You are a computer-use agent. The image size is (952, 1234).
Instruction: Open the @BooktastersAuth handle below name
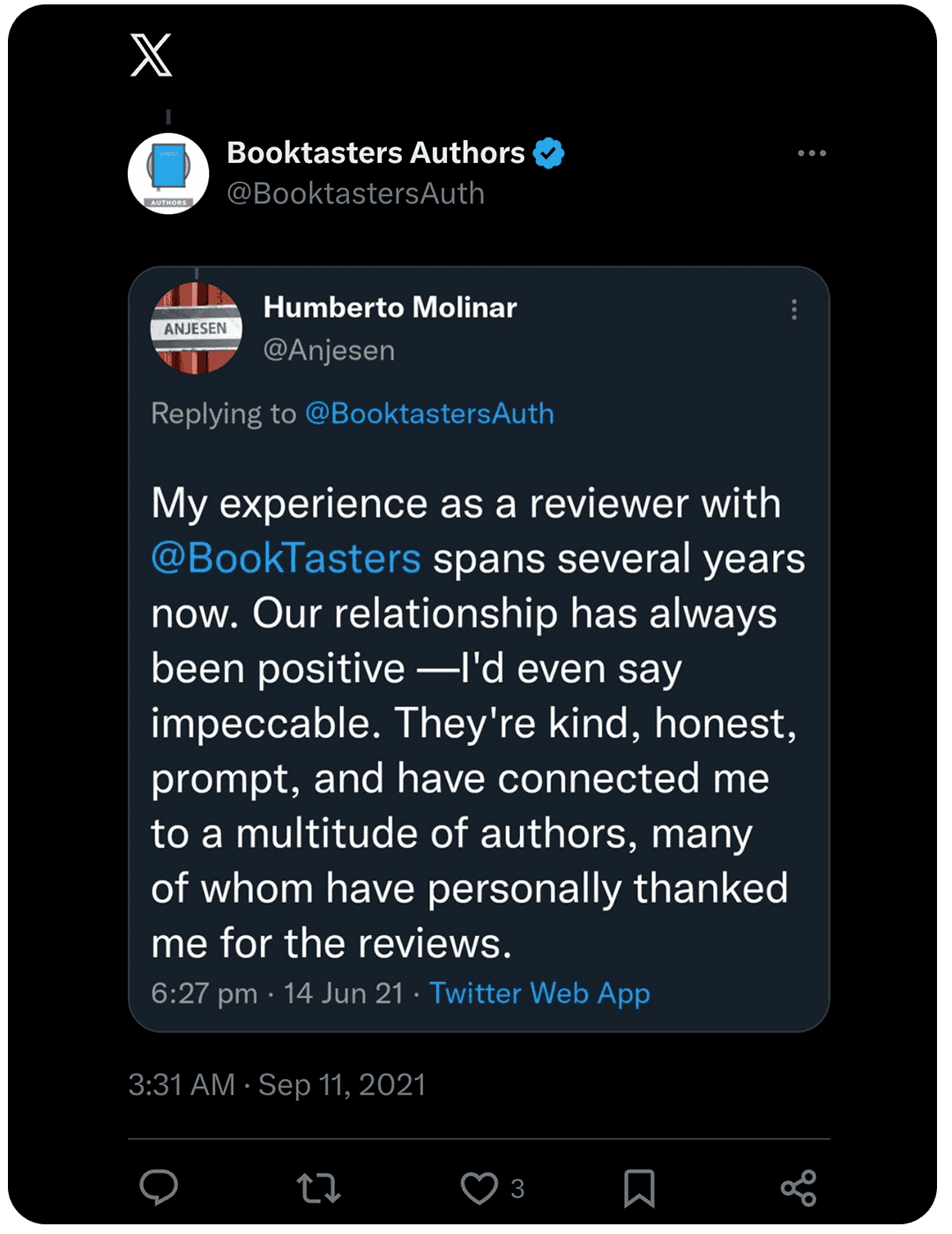point(355,193)
